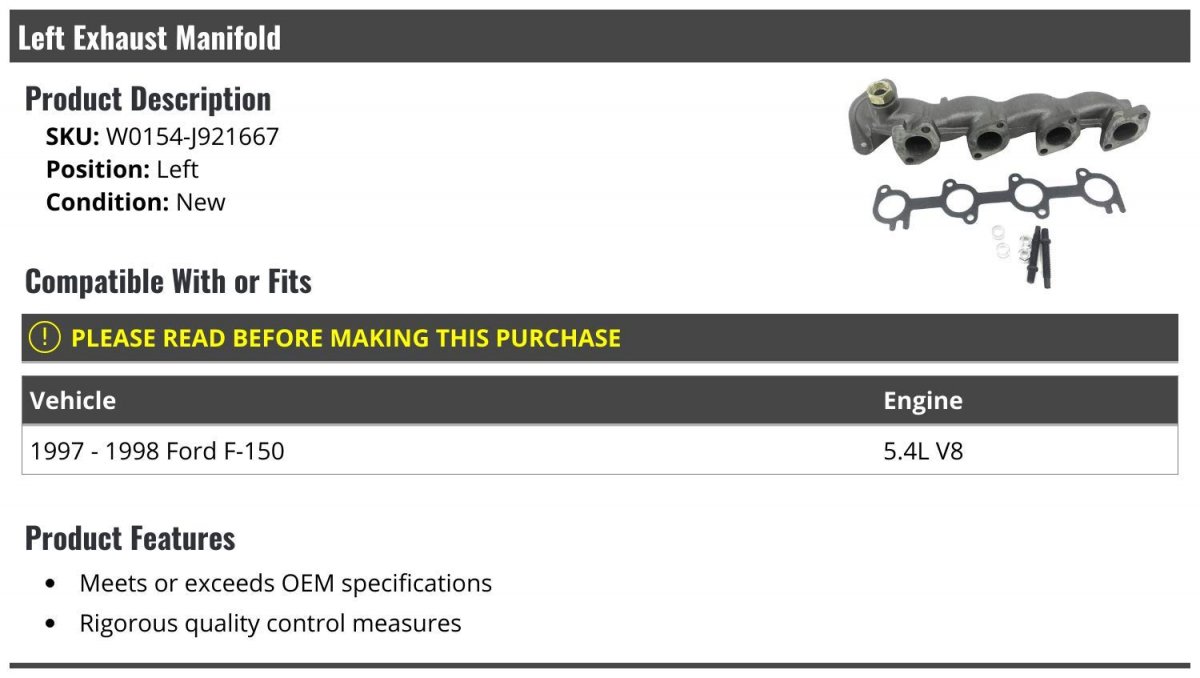Click the Condition: New line
The height and width of the screenshot is (678, 1200).
136,202
